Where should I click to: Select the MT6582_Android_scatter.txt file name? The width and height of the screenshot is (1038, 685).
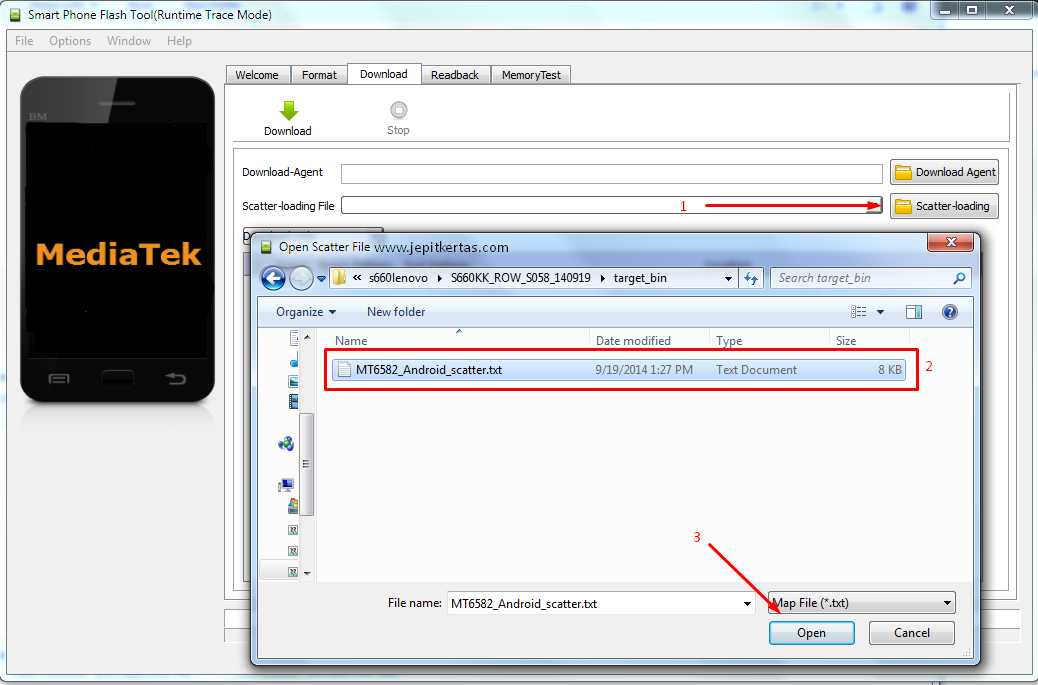tap(428, 370)
